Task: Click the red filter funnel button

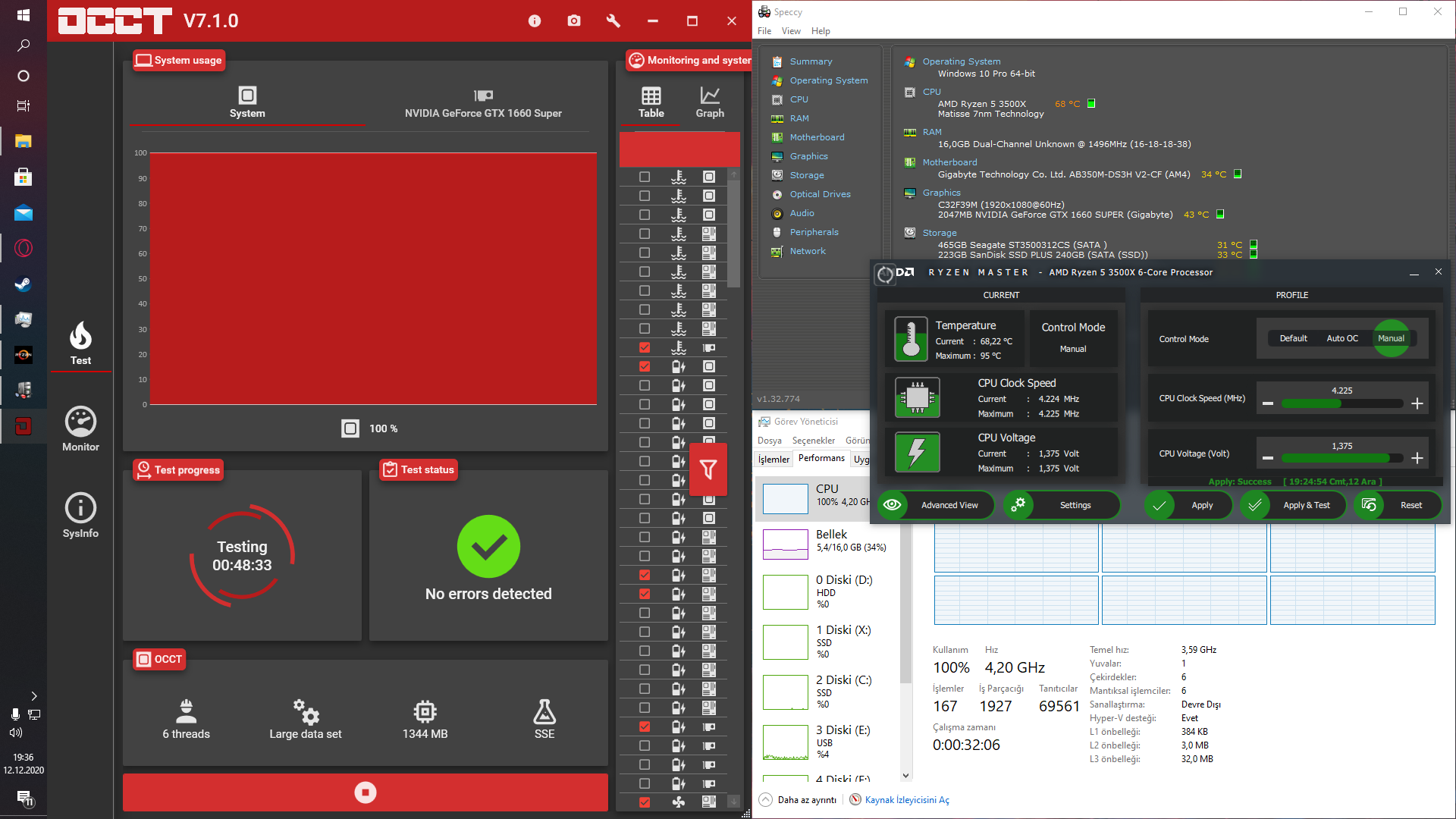Action: (x=708, y=469)
